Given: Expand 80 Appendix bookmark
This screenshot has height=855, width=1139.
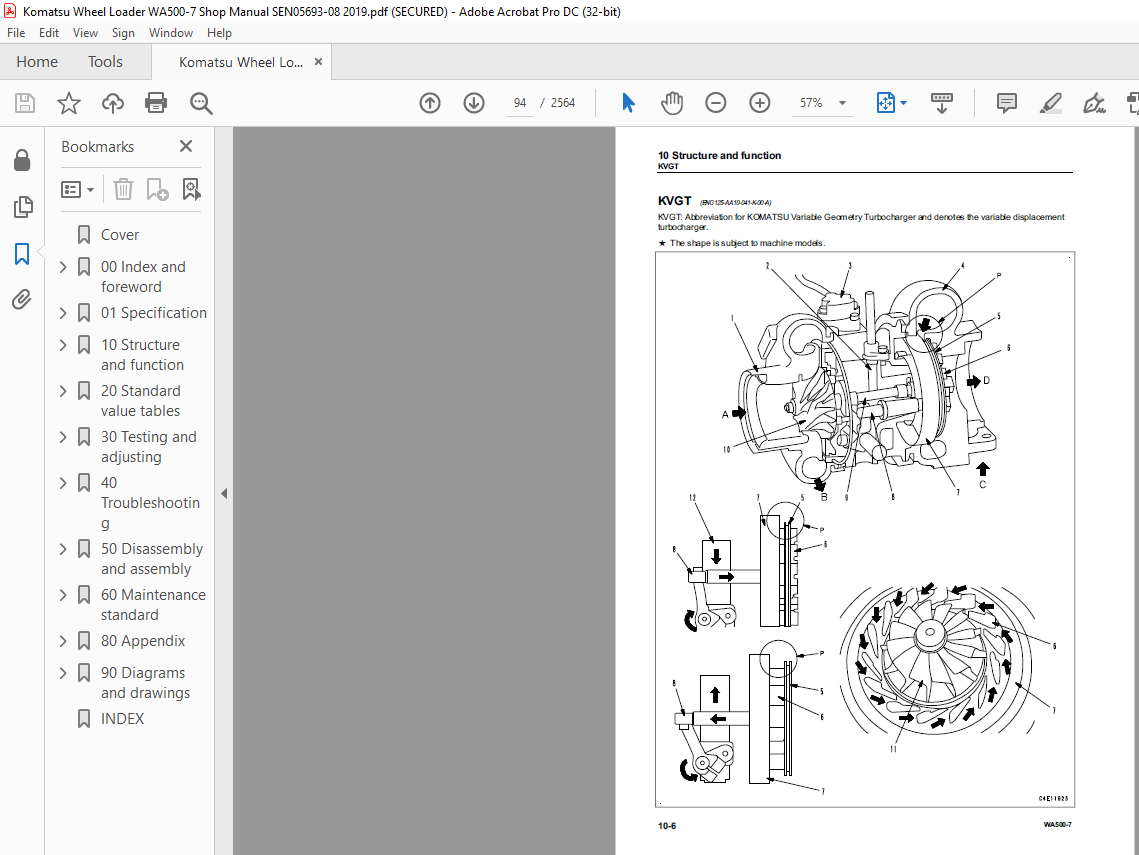Looking at the screenshot, I should point(63,641).
